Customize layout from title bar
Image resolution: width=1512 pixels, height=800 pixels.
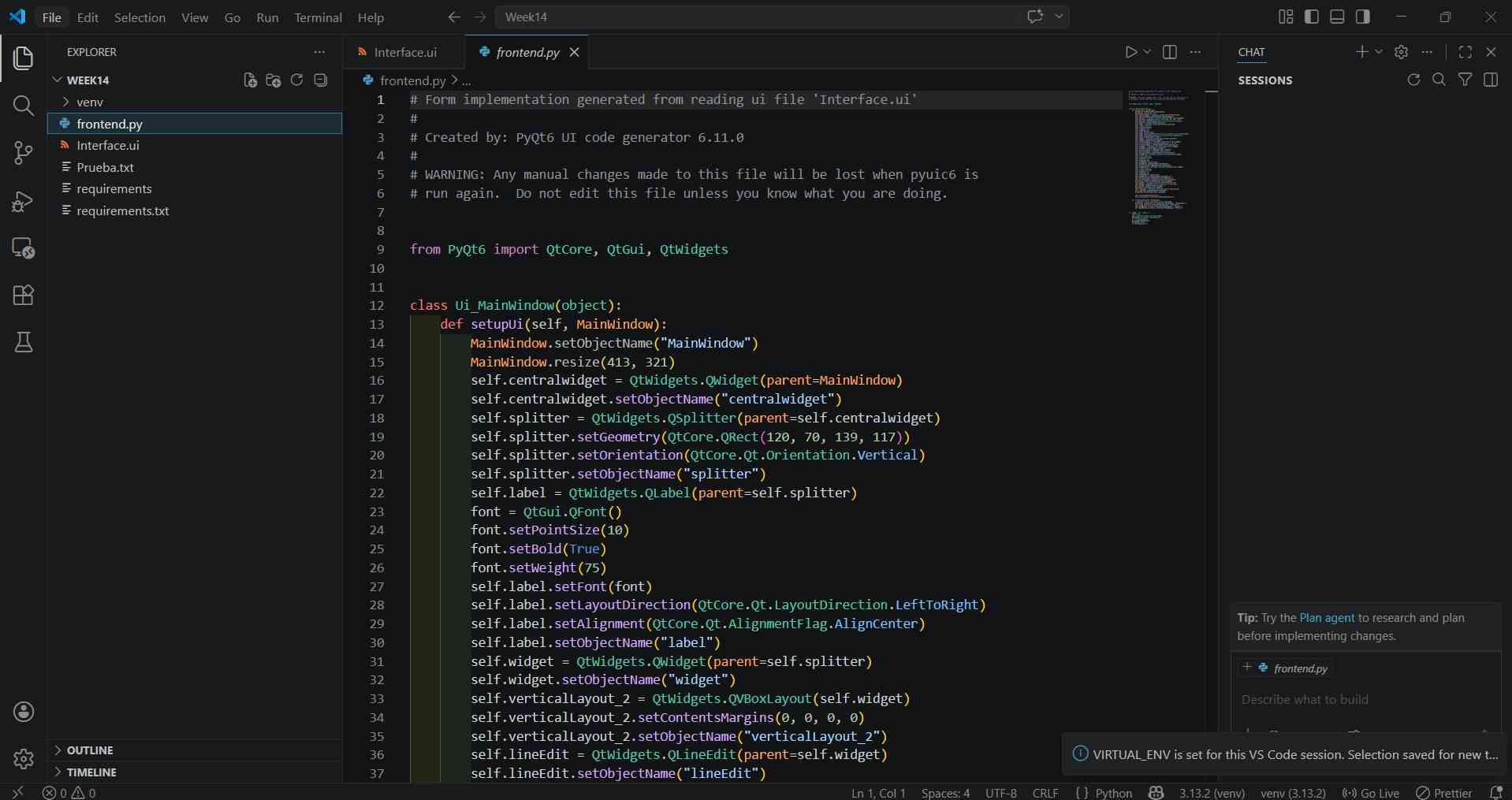coord(1286,17)
